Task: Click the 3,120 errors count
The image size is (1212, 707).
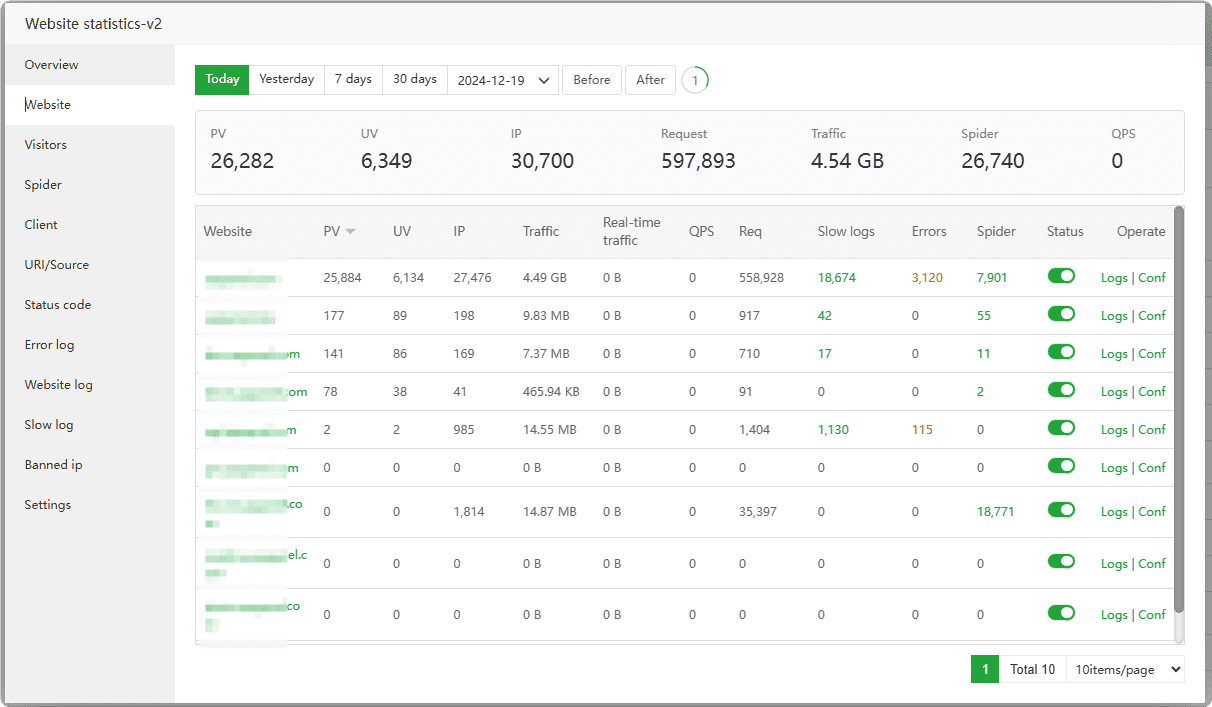Action: [927, 278]
